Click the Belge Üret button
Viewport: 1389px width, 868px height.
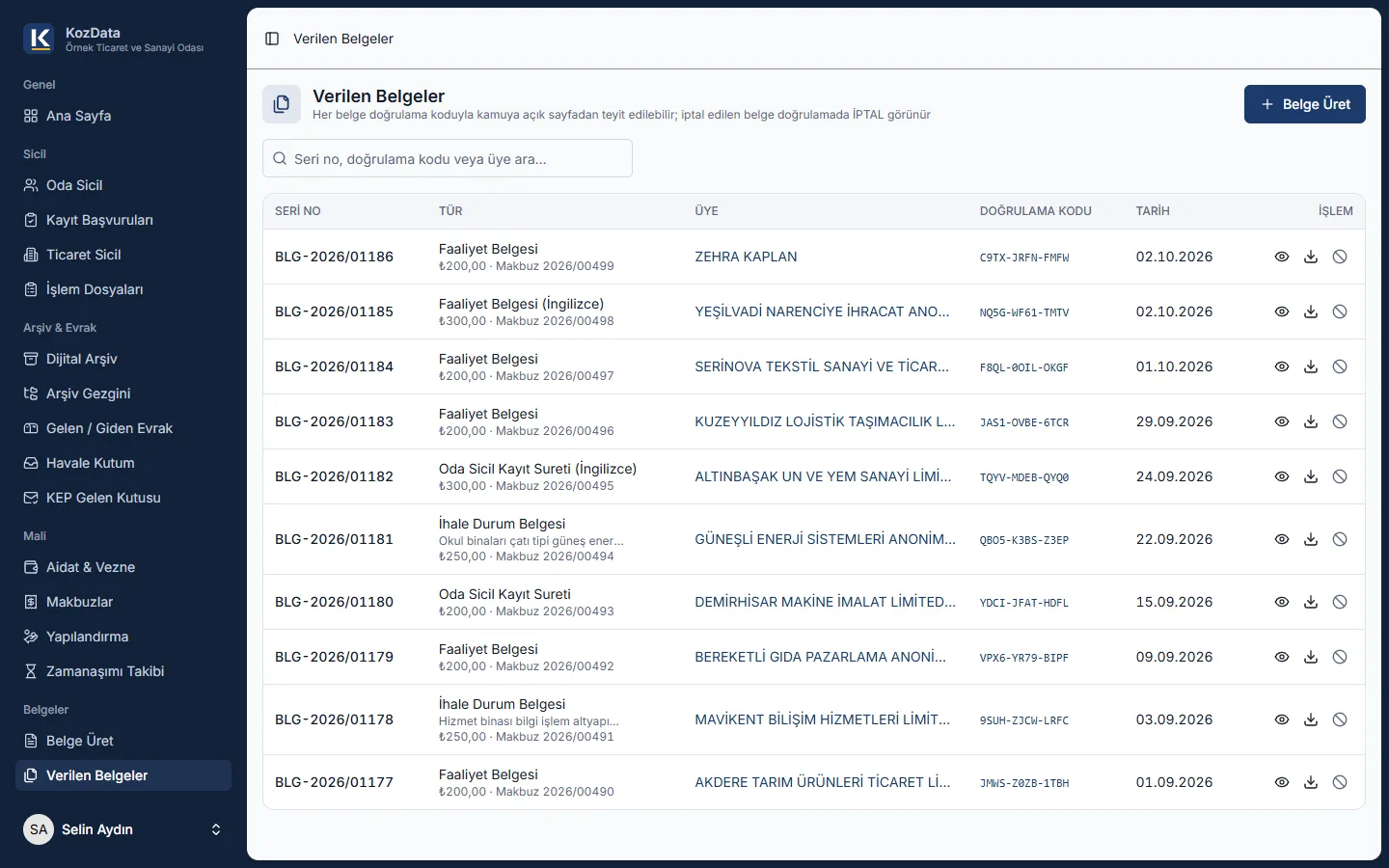(1304, 104)
